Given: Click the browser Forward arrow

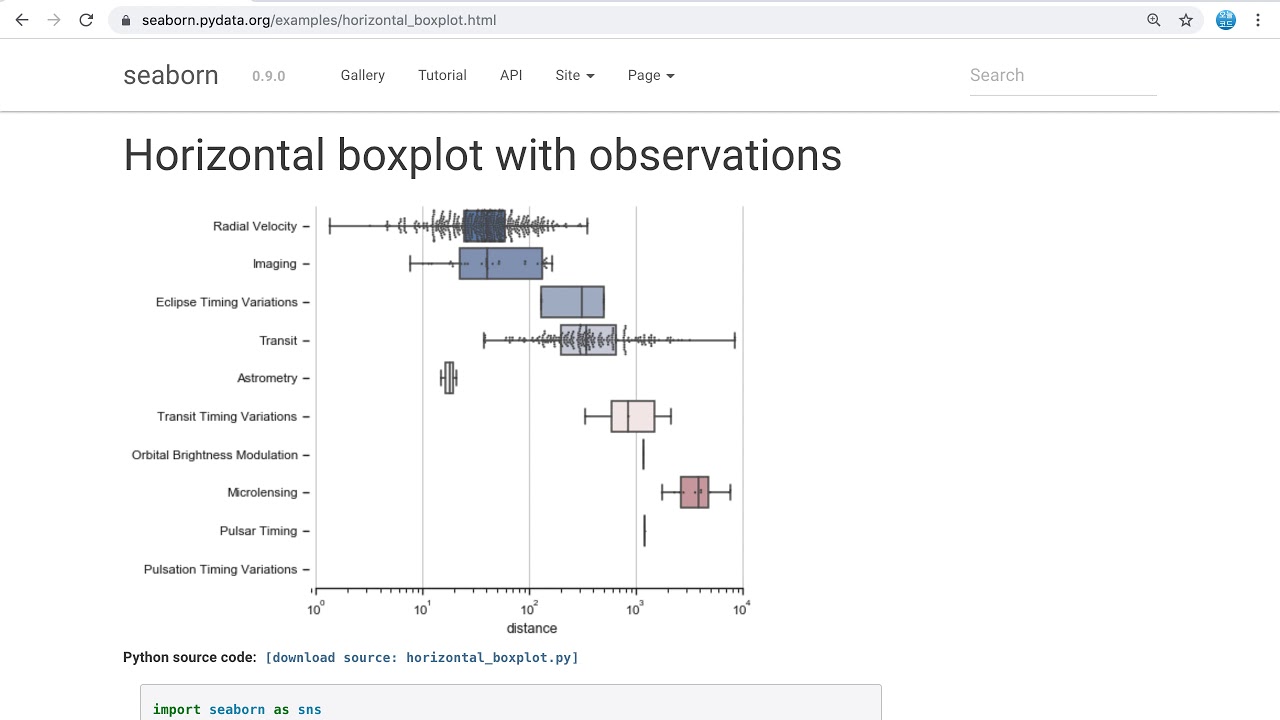Looking at the screenshot, I should click(x=54, y=20).
